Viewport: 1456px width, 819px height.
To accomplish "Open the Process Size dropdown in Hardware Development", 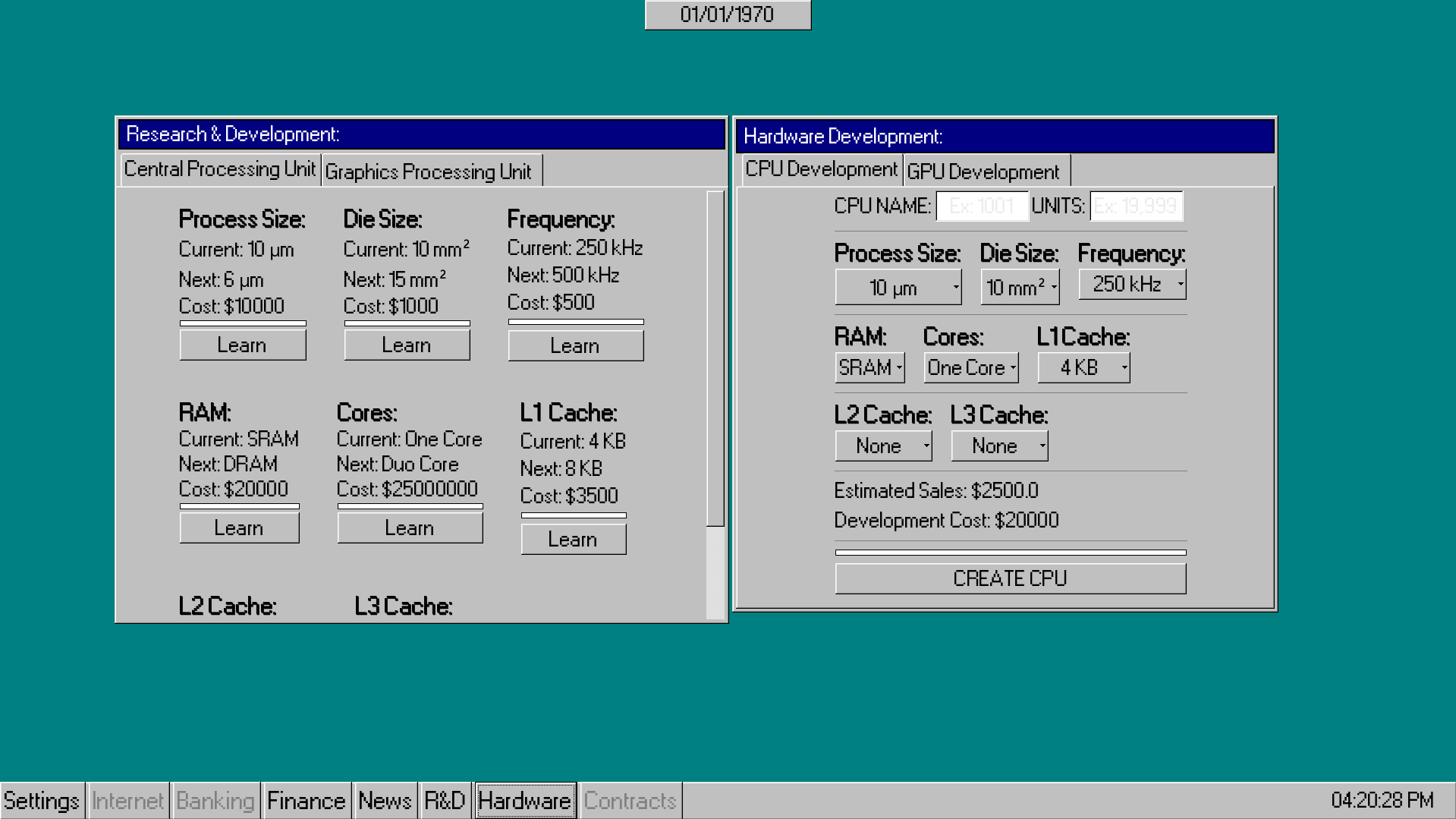I will tap(898, 288).
